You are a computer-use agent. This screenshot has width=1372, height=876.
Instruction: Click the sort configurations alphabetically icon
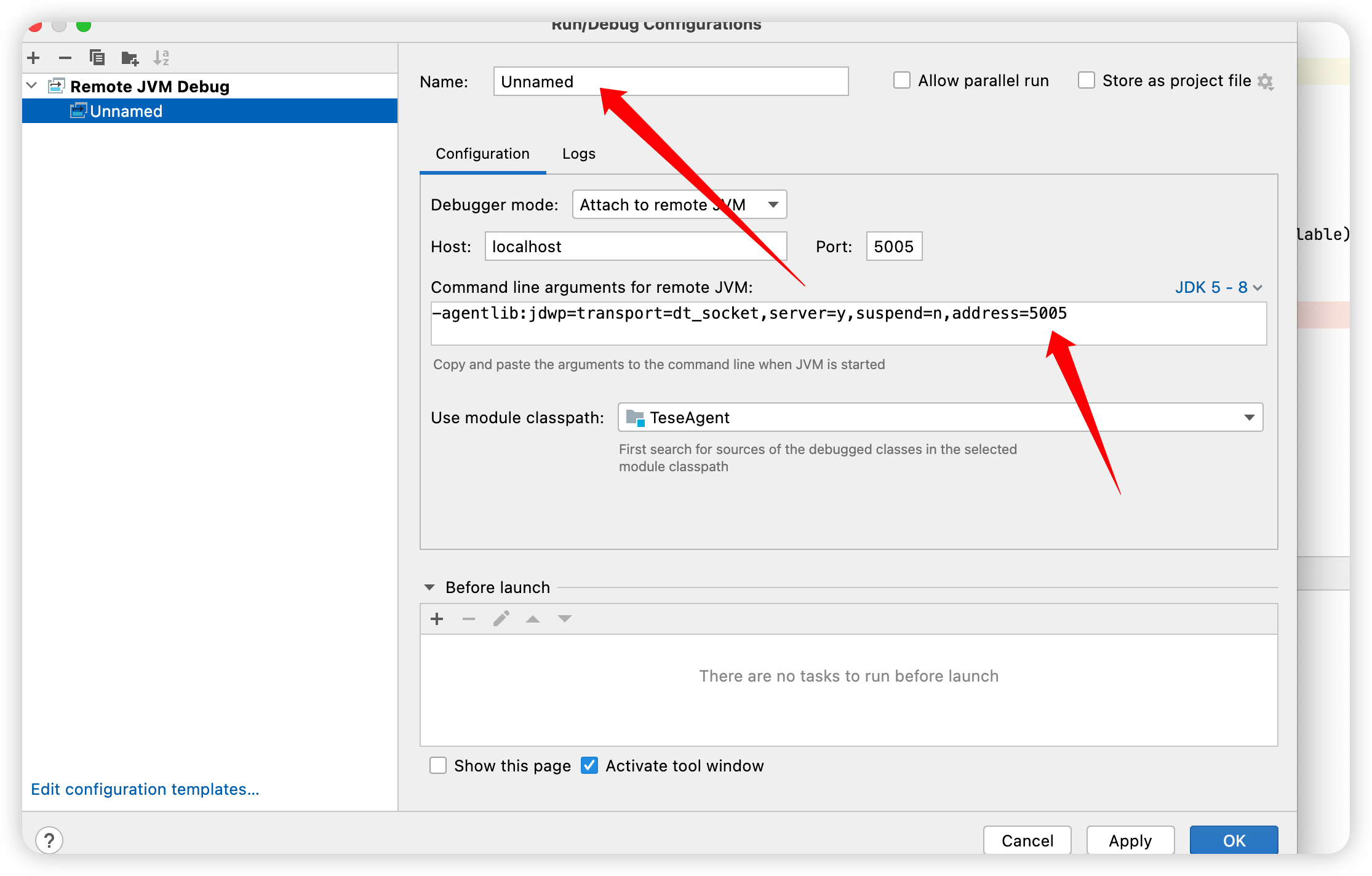pyautogui.click(x=161, y=58)
